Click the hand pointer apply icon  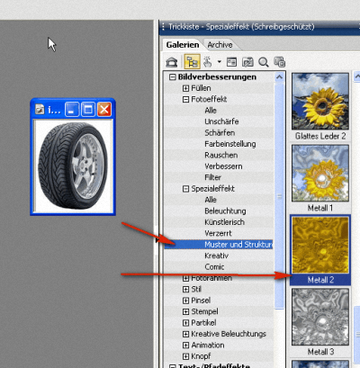208,62
